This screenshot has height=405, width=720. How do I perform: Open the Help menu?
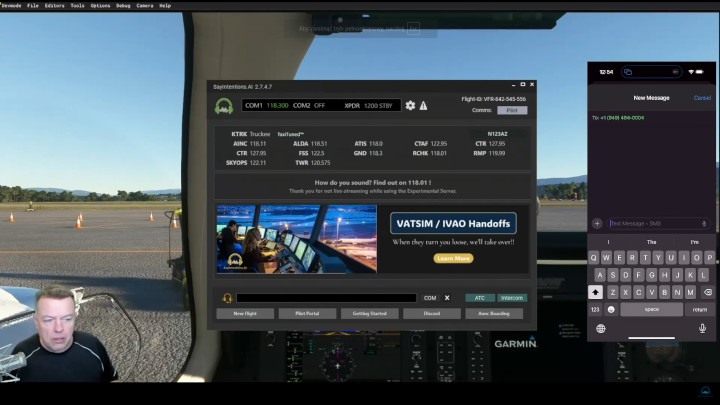pos(165,6)
